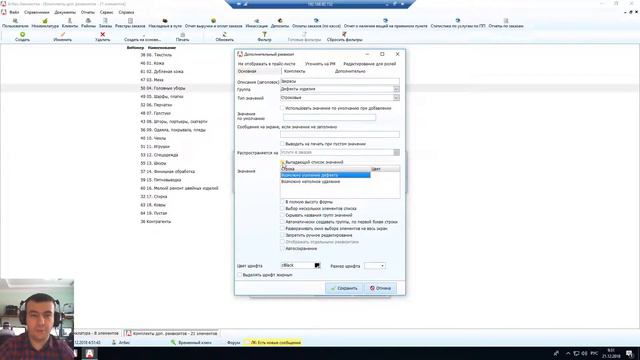Switch to the Комплекты tab

click(294, 71)
